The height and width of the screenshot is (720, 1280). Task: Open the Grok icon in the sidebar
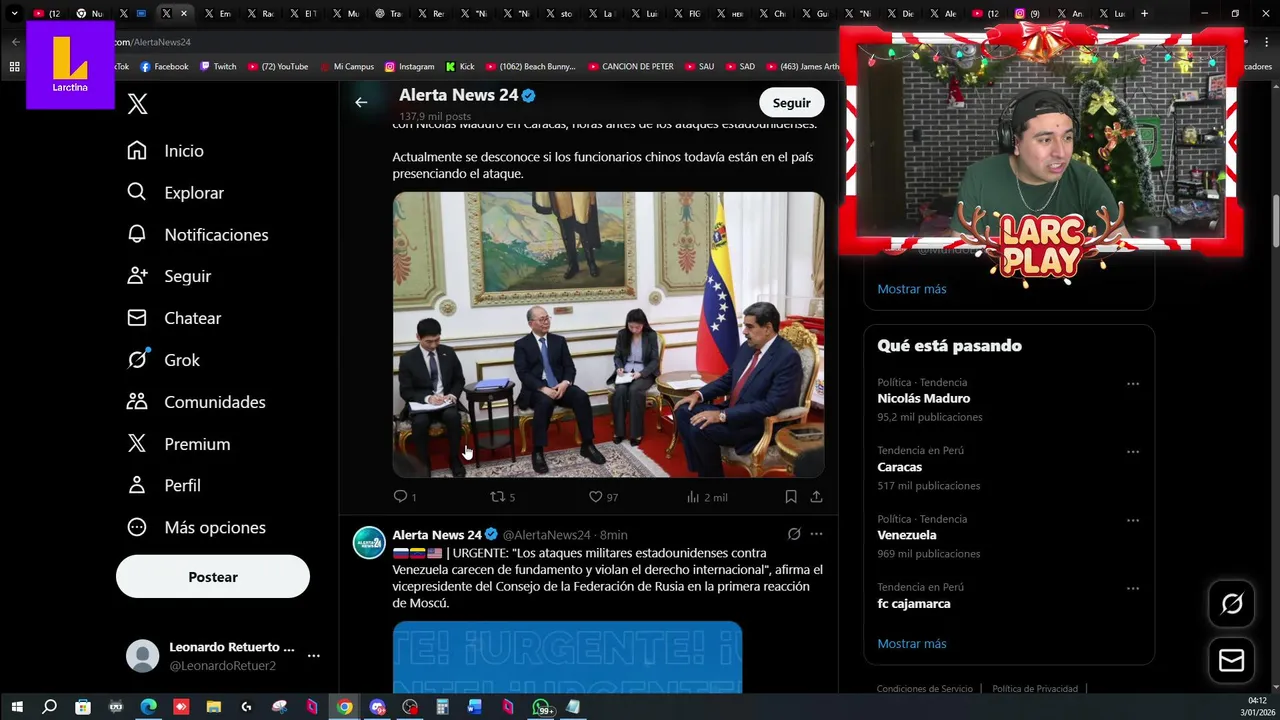point(137,360)
